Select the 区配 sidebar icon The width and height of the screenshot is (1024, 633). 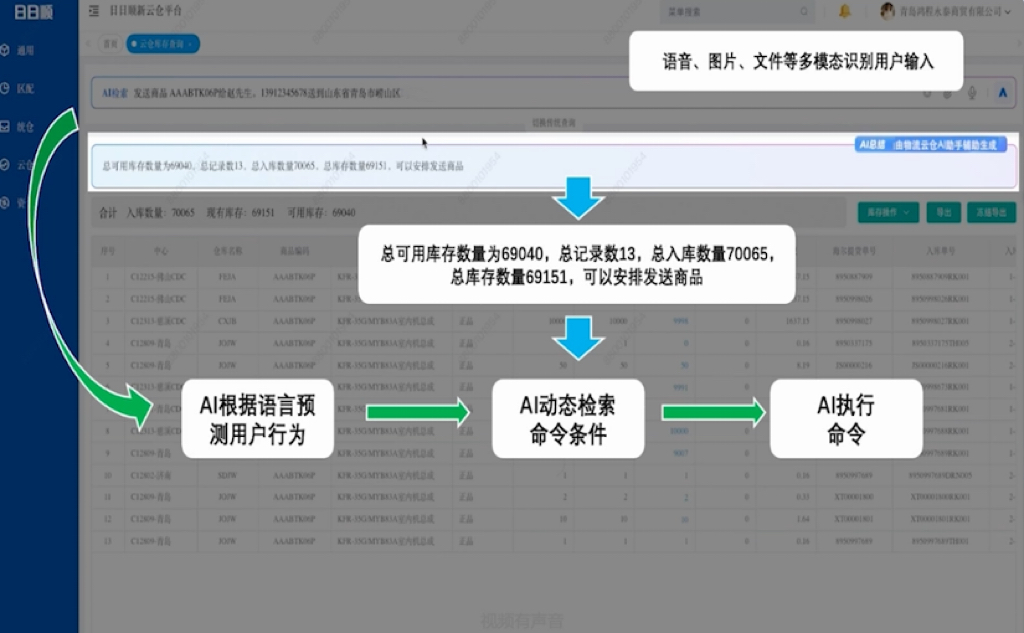(x=6, y=88)
